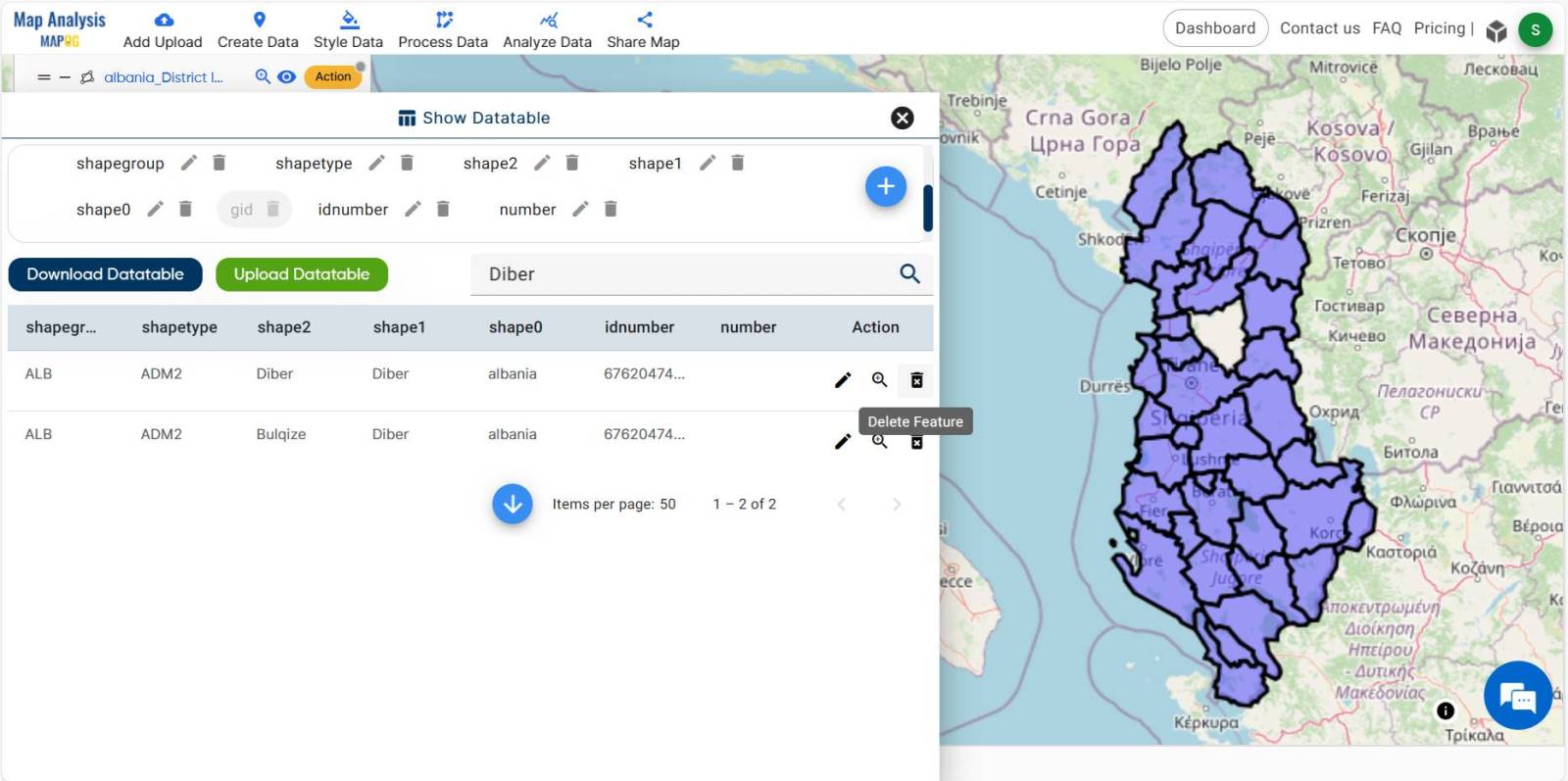Open the Style Data menu

click(348, 29)
